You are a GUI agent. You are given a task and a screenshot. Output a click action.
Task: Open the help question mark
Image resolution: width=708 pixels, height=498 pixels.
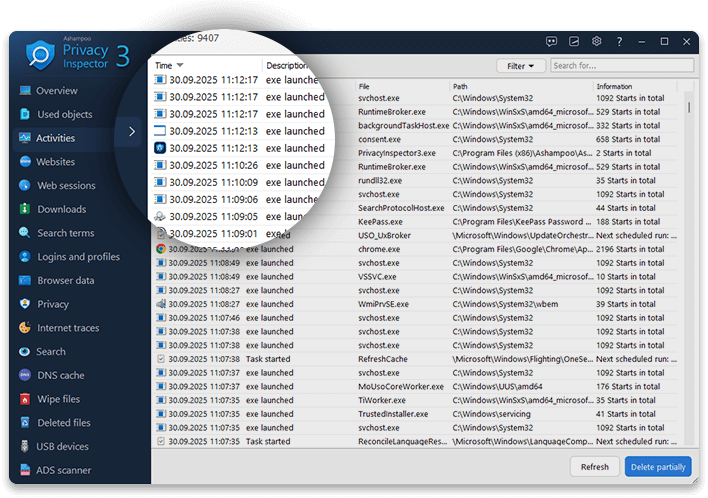(x=620, y=41)
